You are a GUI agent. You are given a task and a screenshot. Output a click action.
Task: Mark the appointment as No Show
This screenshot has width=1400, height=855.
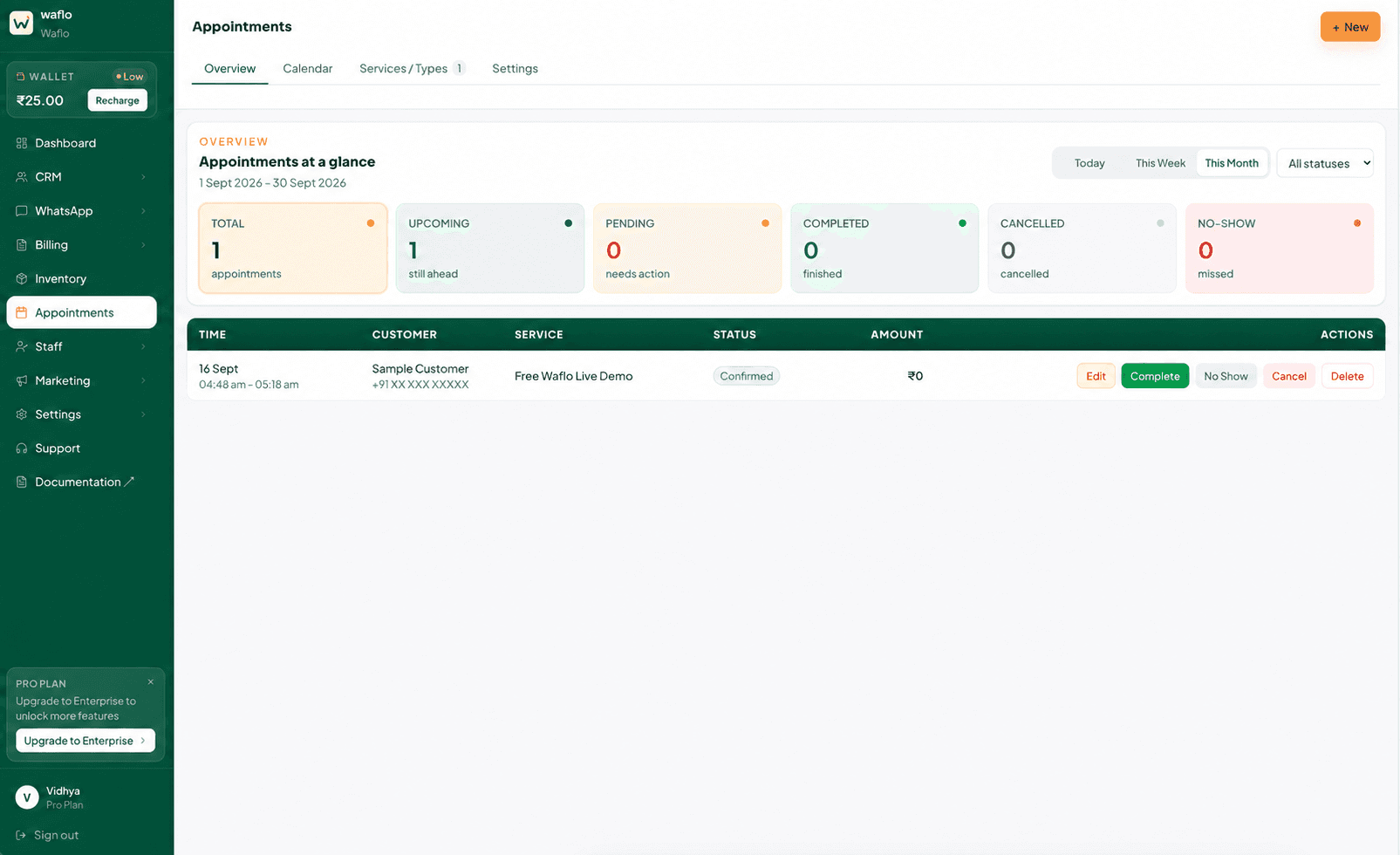click(x=1226, y=376)
